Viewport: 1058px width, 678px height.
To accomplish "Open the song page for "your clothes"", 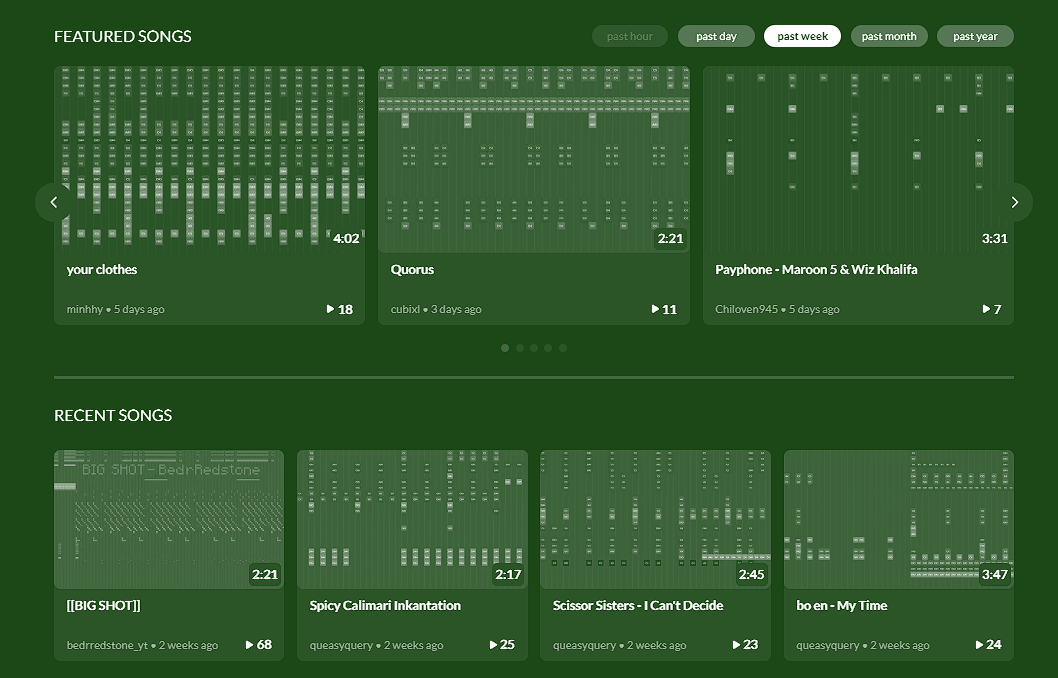I will [x=102, y=269].
